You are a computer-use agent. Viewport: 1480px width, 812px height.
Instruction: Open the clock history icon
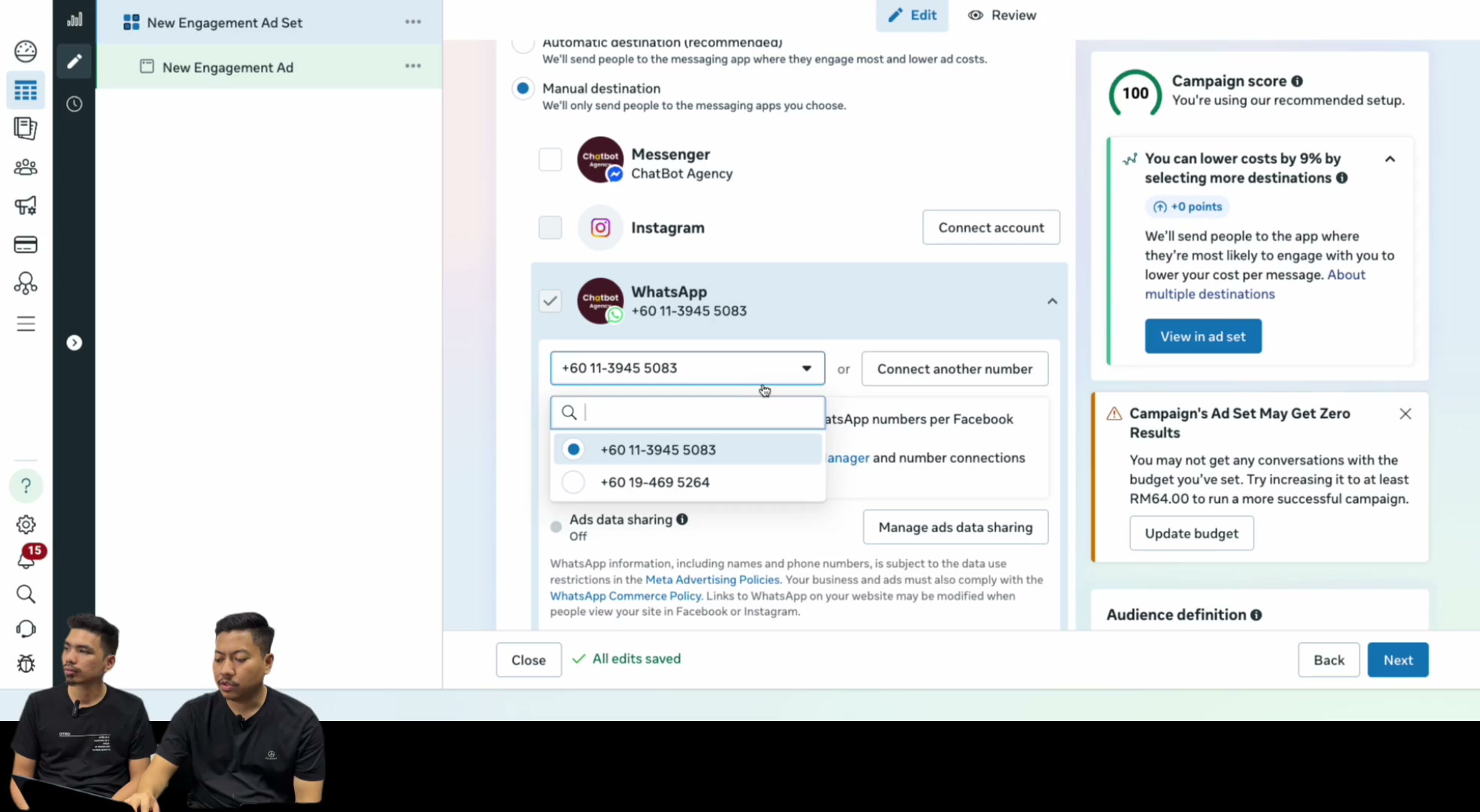click(x=74, y=104)
